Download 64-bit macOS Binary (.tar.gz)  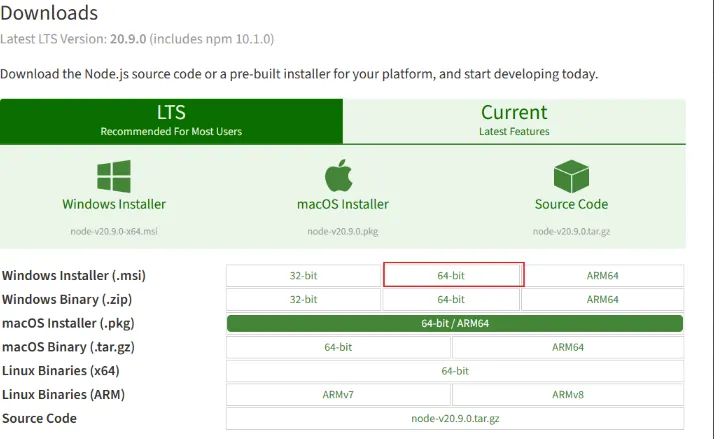click(x=339, y=347)
